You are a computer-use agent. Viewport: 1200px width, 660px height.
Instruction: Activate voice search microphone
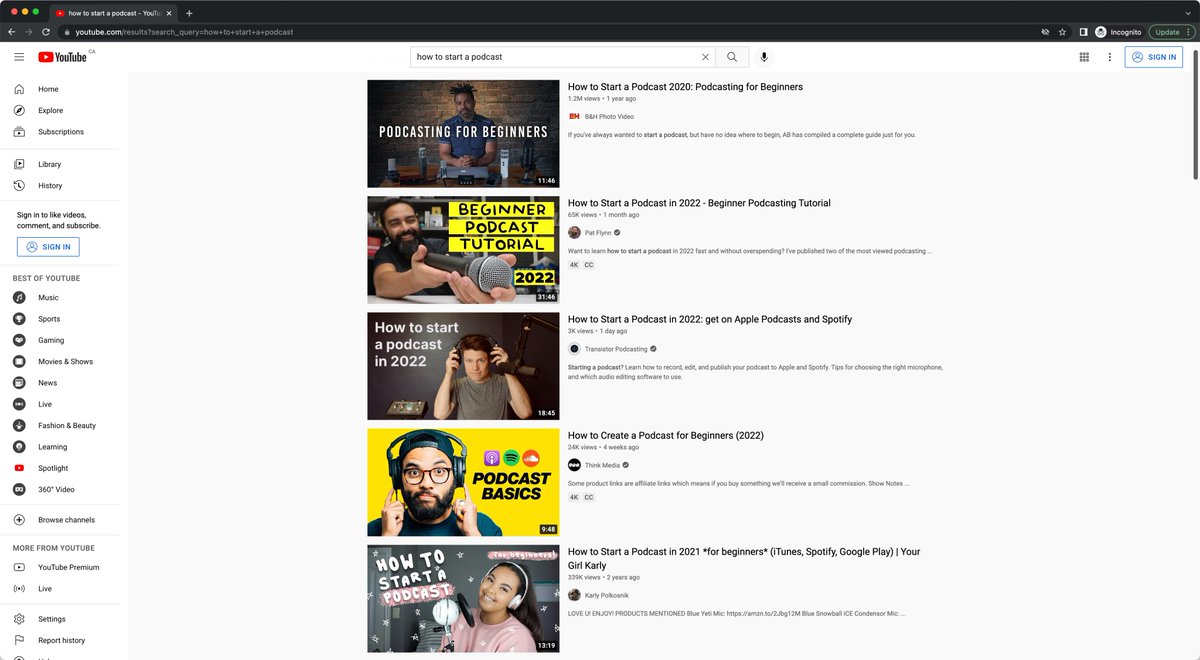point(764,57)
